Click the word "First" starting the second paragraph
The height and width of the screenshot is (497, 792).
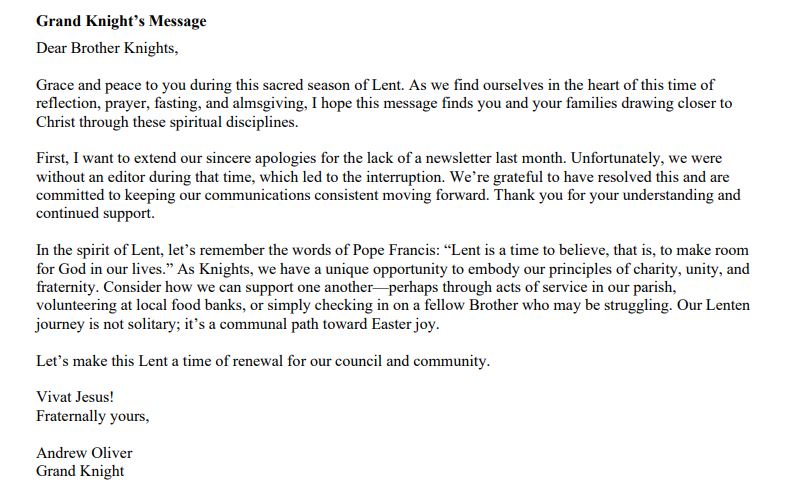pos(51,159)
